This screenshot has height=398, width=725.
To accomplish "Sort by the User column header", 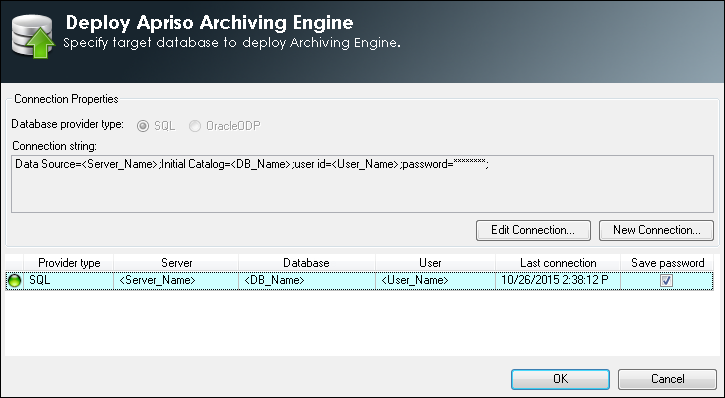I will (435, 263).
